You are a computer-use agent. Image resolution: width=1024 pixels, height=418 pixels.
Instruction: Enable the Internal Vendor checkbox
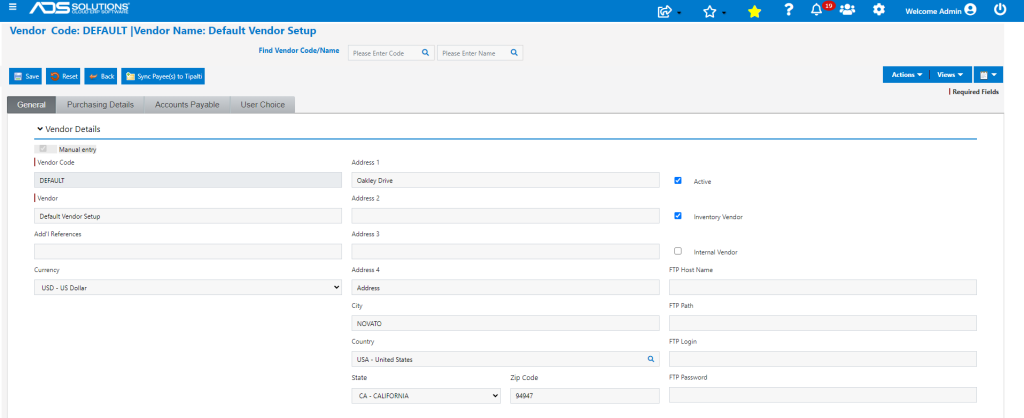(678, 251)
